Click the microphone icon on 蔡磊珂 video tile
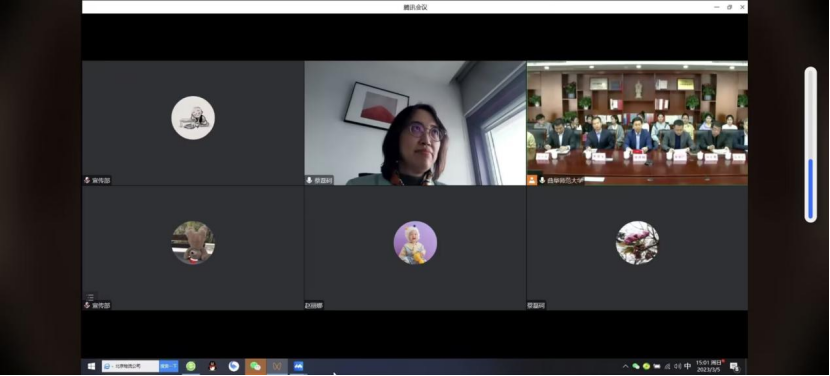The width and height of the screenshot is (830, 376). coord(309,181)
